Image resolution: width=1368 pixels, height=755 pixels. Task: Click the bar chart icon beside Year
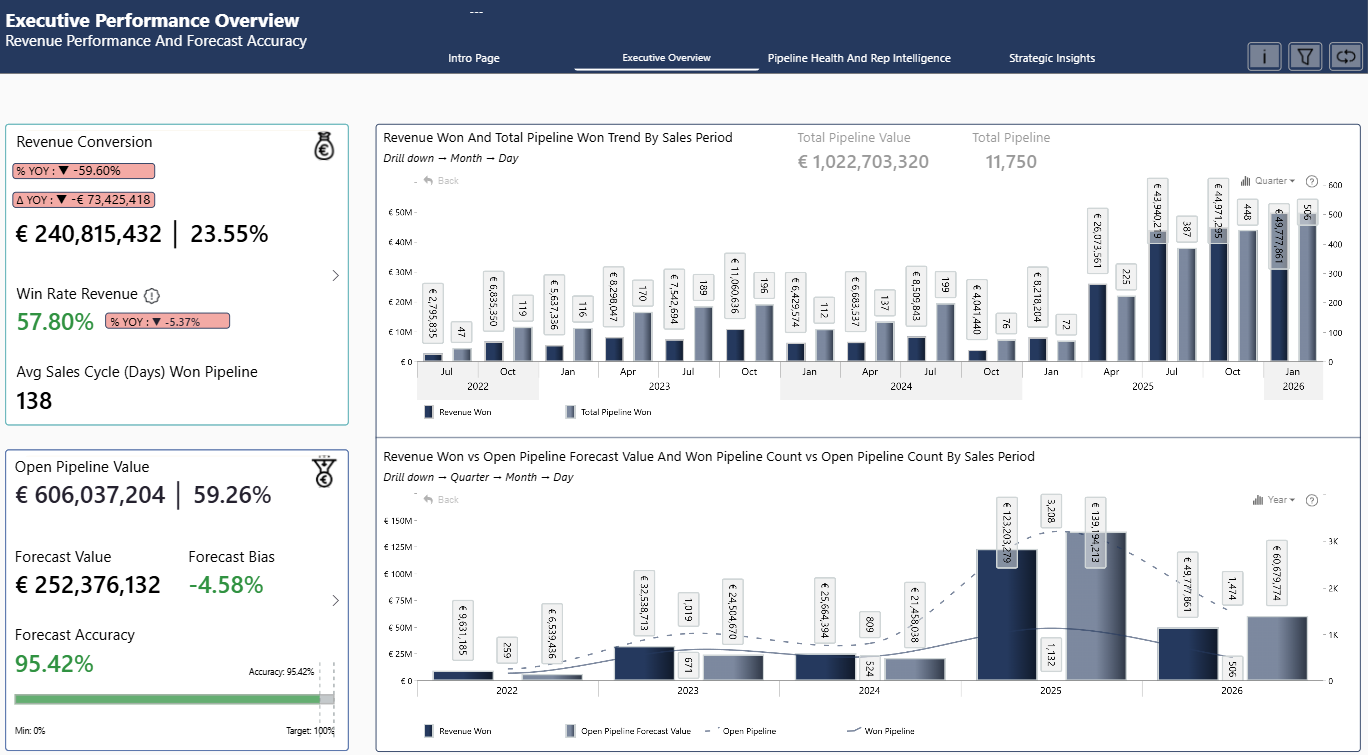pos(1259,500)
